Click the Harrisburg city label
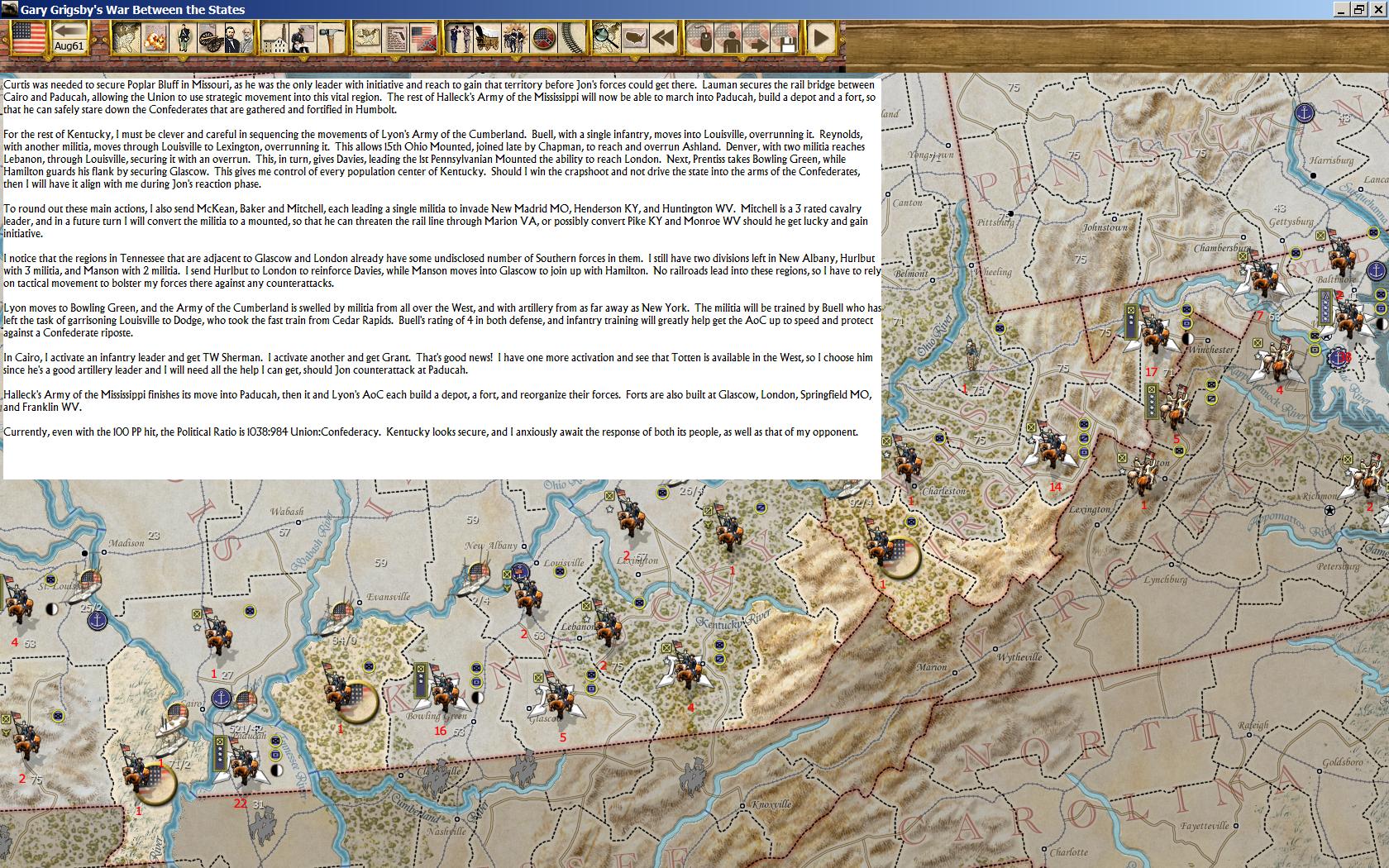 pos(1332,160)
